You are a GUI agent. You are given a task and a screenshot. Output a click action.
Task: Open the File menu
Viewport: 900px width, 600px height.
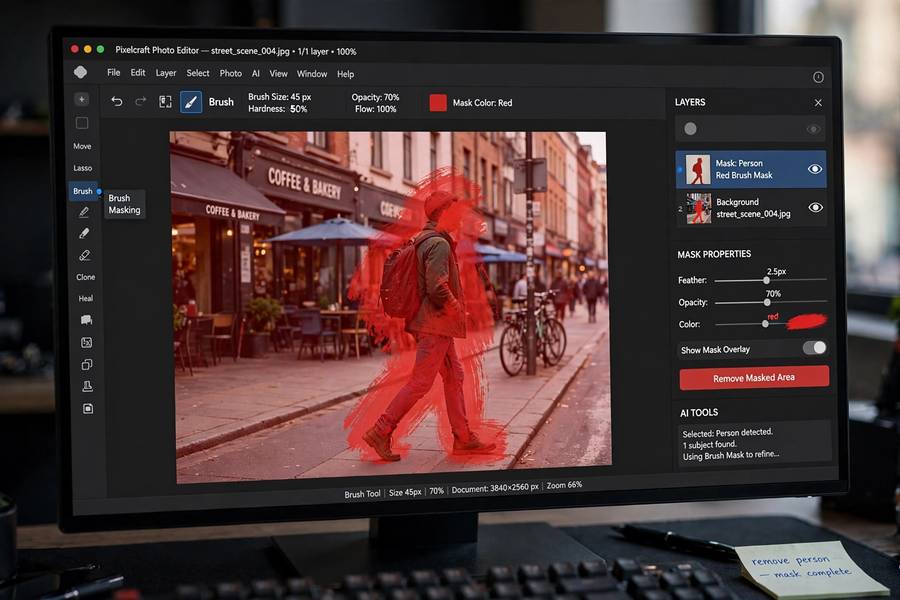pyautogui.click(x=114, y=72)
